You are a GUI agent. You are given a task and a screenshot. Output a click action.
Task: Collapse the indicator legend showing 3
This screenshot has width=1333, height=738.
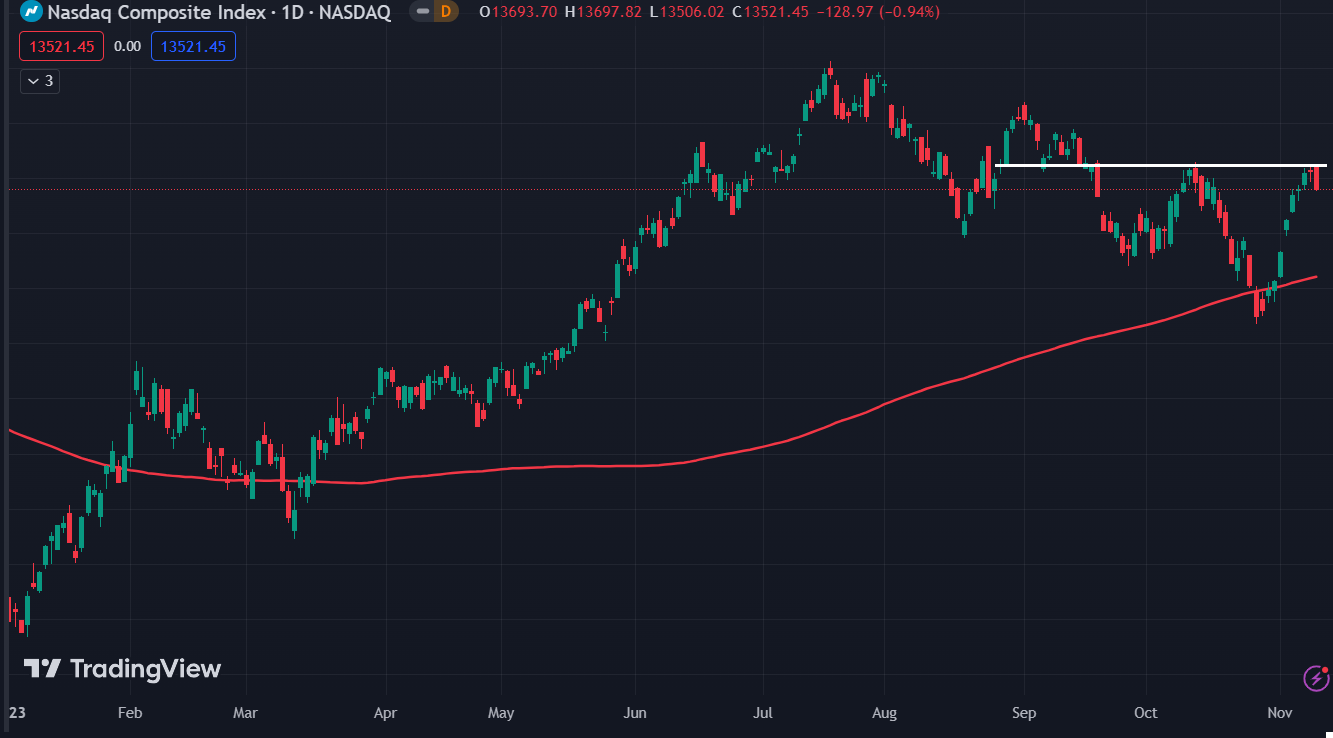point(40,81)
